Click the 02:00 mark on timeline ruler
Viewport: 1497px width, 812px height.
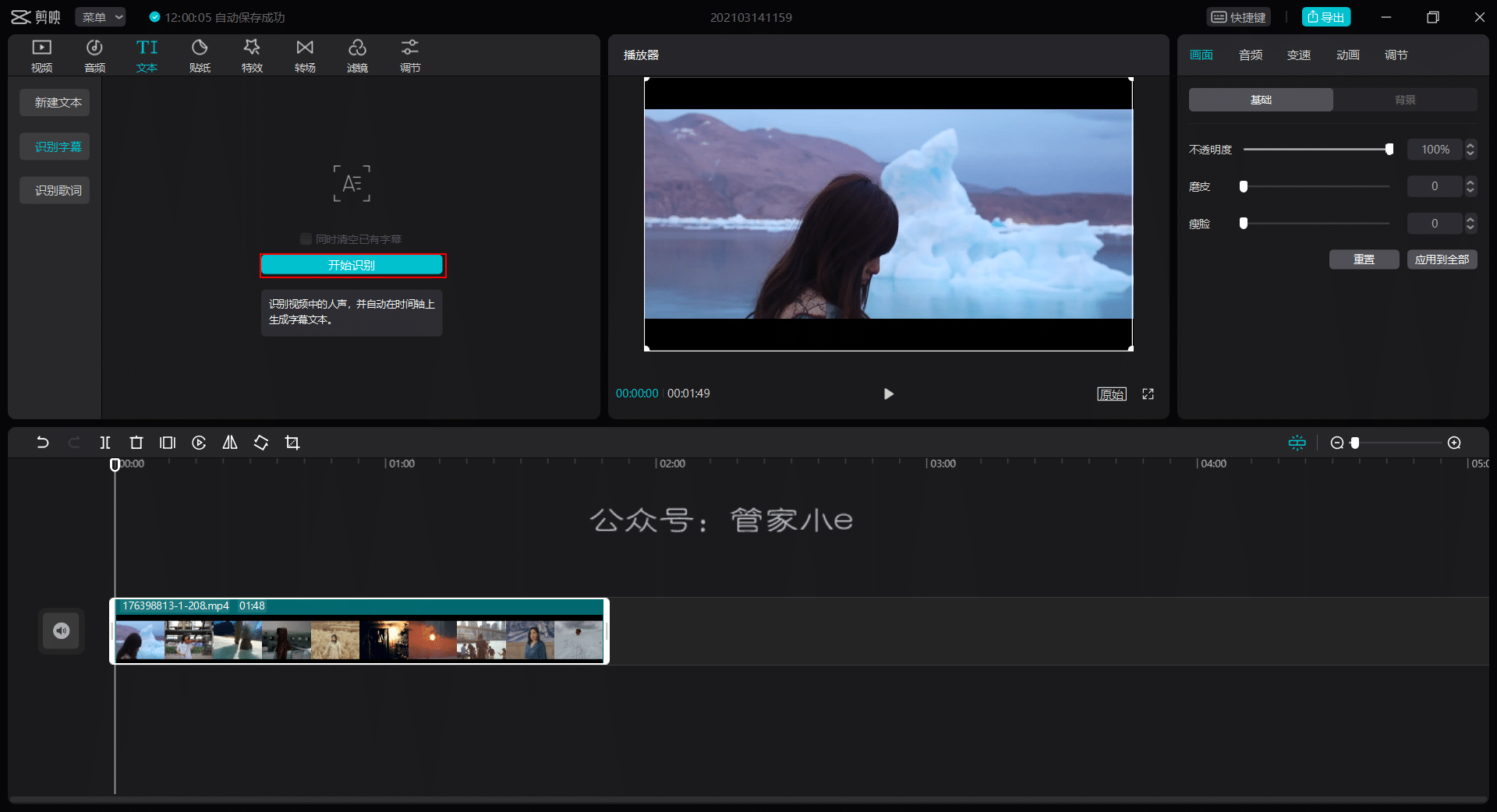pyautogui.click(x=671, y=464)
